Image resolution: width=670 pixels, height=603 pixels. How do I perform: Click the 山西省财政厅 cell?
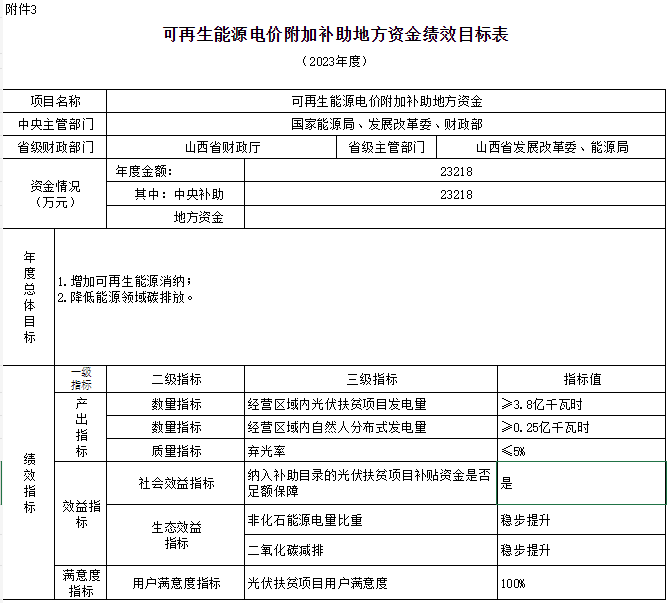(221, 148)
